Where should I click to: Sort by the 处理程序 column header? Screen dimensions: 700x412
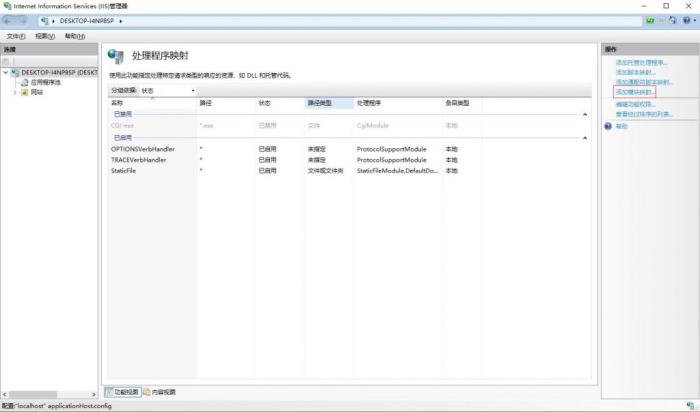[x=398, y=103]
